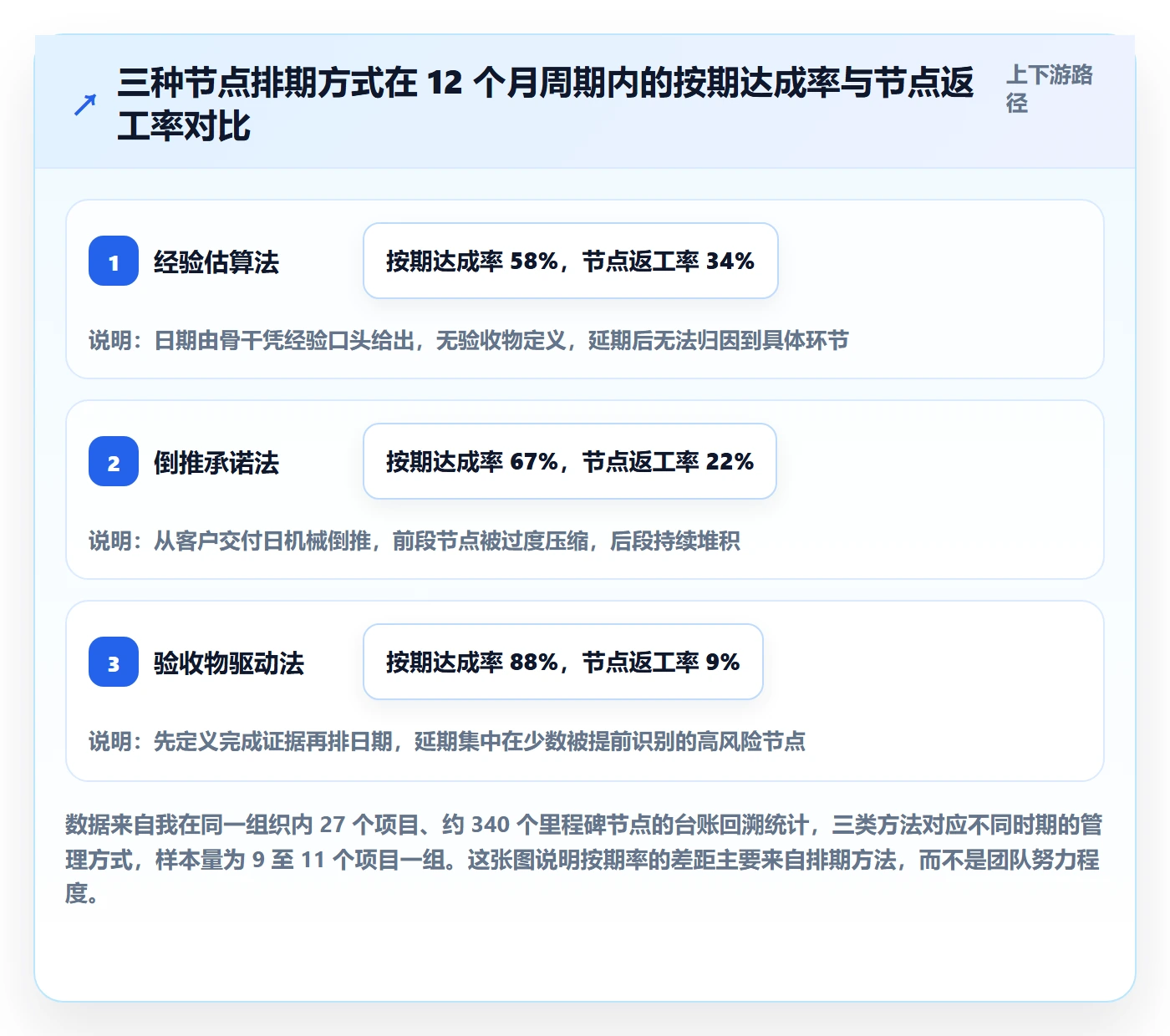This screenshot has width=1170, height=1036.
Task: Select the number 3 badge
Action: coord(114,662)
